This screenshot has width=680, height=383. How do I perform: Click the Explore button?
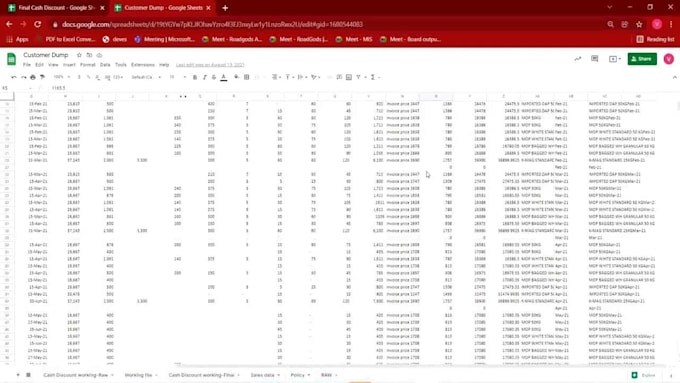coord(644,375)
